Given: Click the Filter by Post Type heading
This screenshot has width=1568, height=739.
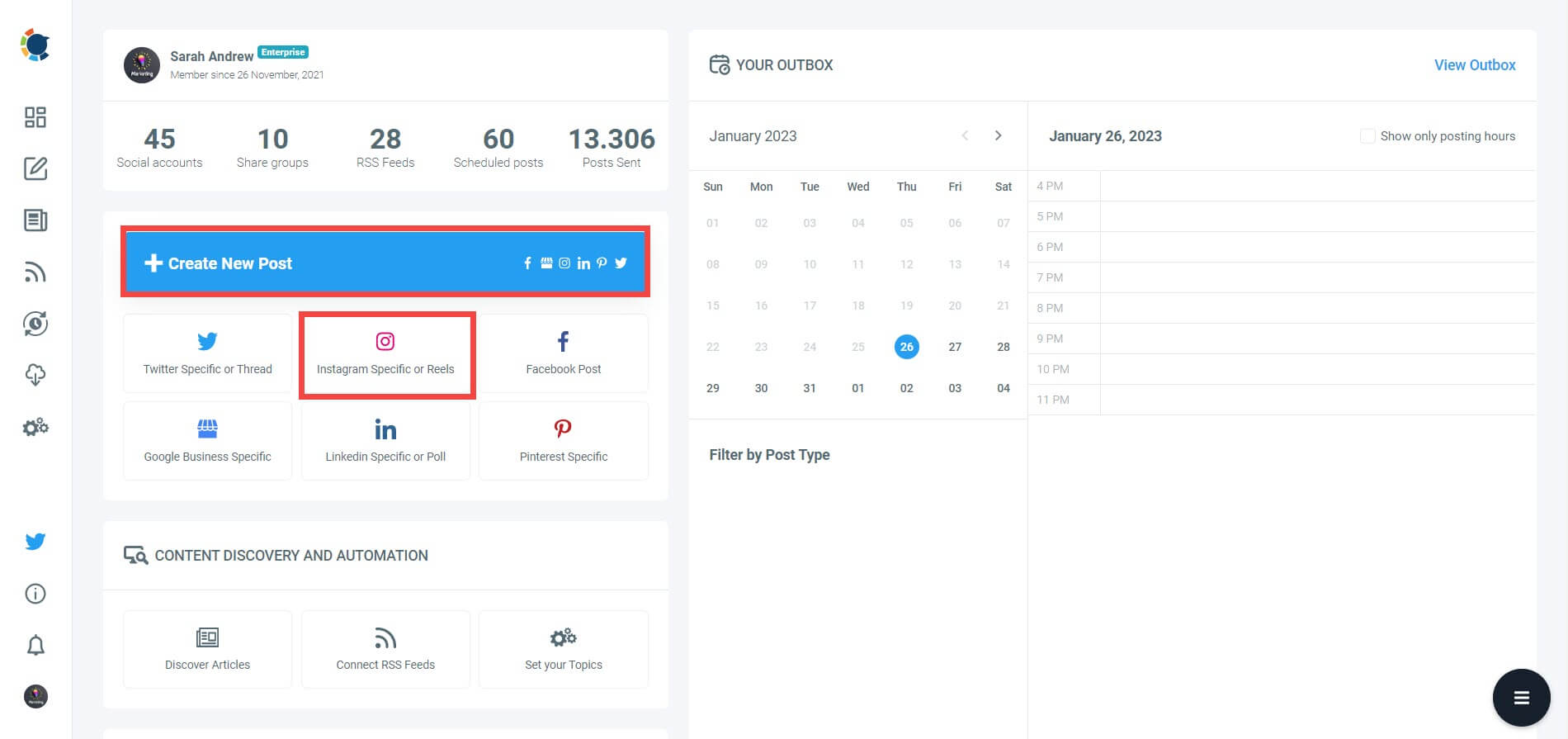Looking at the screenshot, I should point(769,455).
